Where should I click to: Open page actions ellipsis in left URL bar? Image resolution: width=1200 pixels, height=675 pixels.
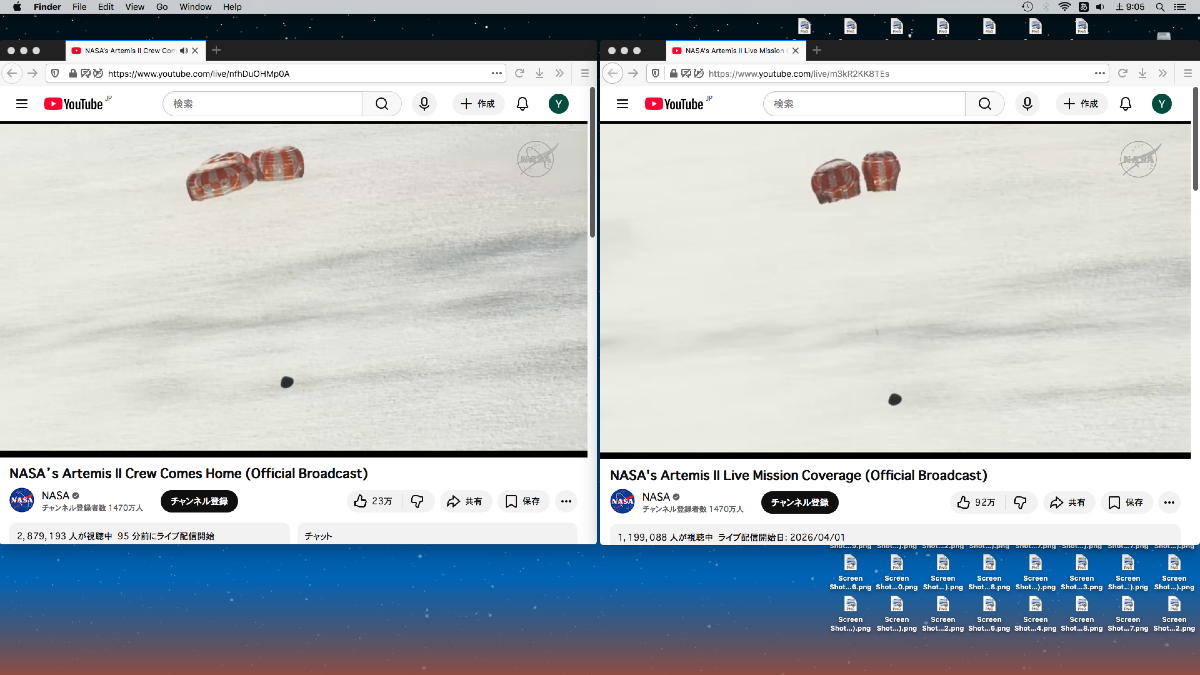[x=497, y=73]
